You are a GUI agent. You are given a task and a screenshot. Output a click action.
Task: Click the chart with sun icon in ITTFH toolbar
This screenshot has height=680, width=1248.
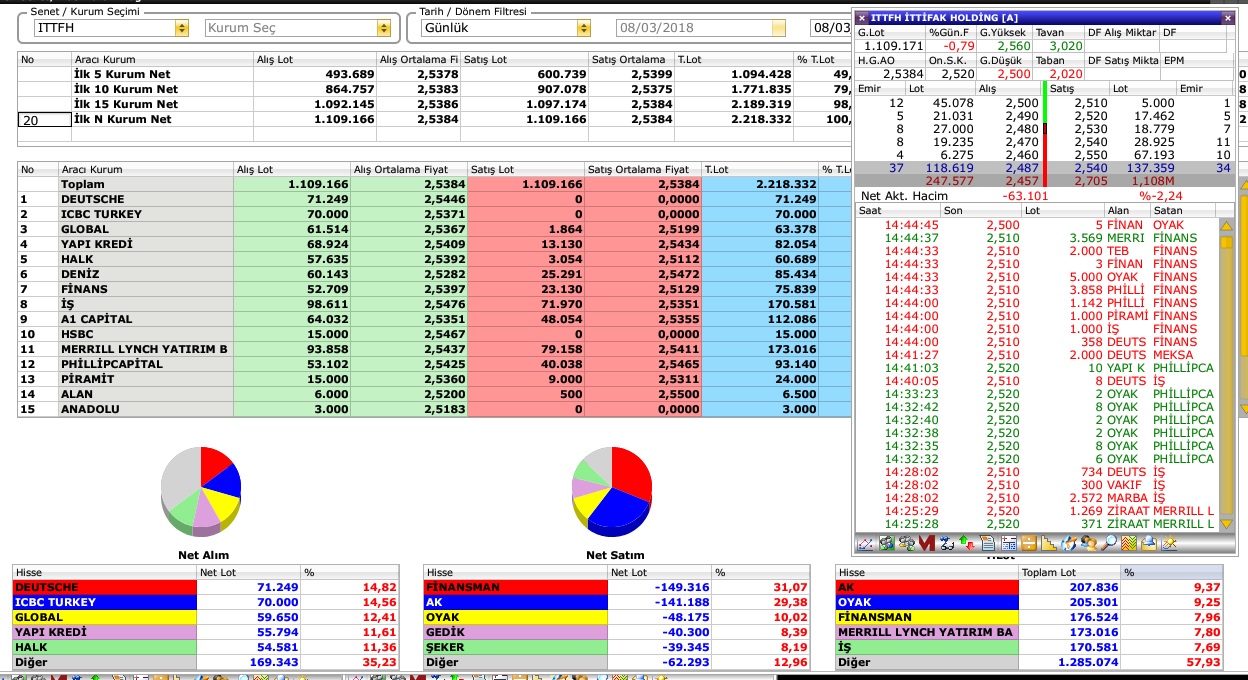click(1169, 544)
